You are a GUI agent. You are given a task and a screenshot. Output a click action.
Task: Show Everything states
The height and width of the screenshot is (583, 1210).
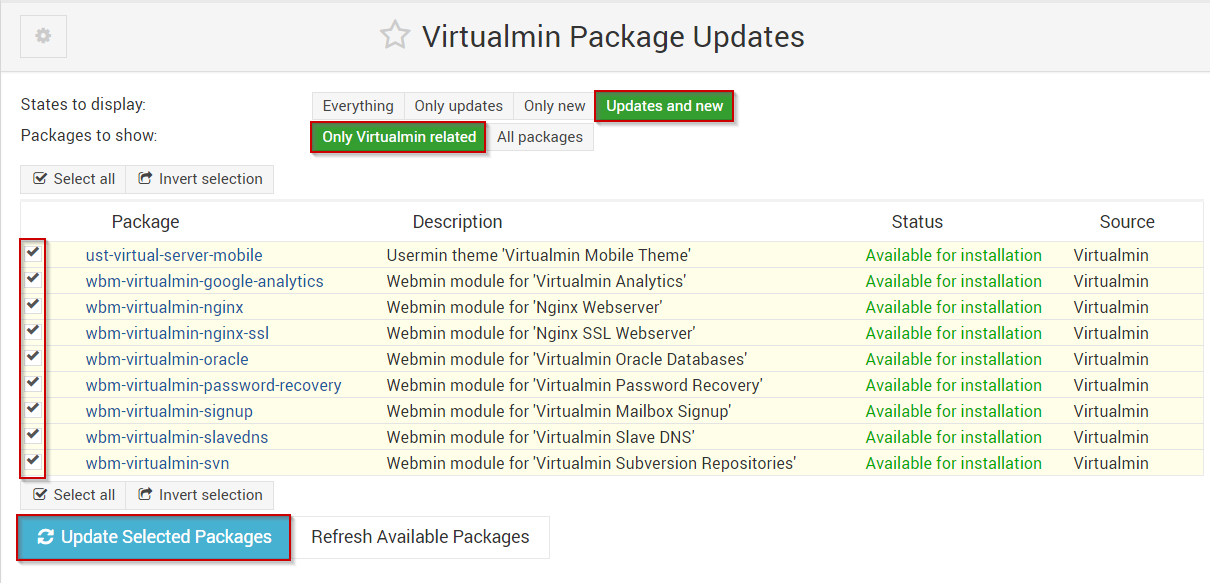click(x=358, y=106)
